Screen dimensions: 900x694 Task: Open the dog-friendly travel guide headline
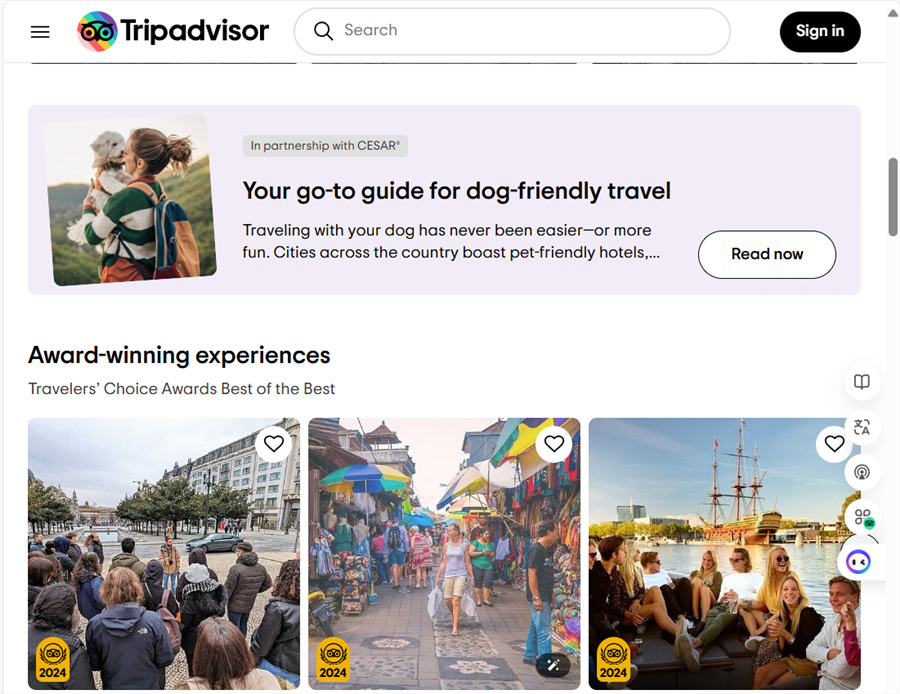click(456, 191)
